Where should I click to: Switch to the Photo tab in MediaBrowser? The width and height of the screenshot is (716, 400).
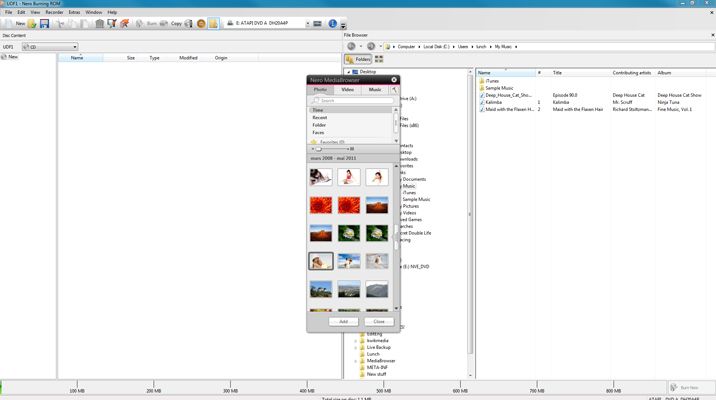(321, 89)
